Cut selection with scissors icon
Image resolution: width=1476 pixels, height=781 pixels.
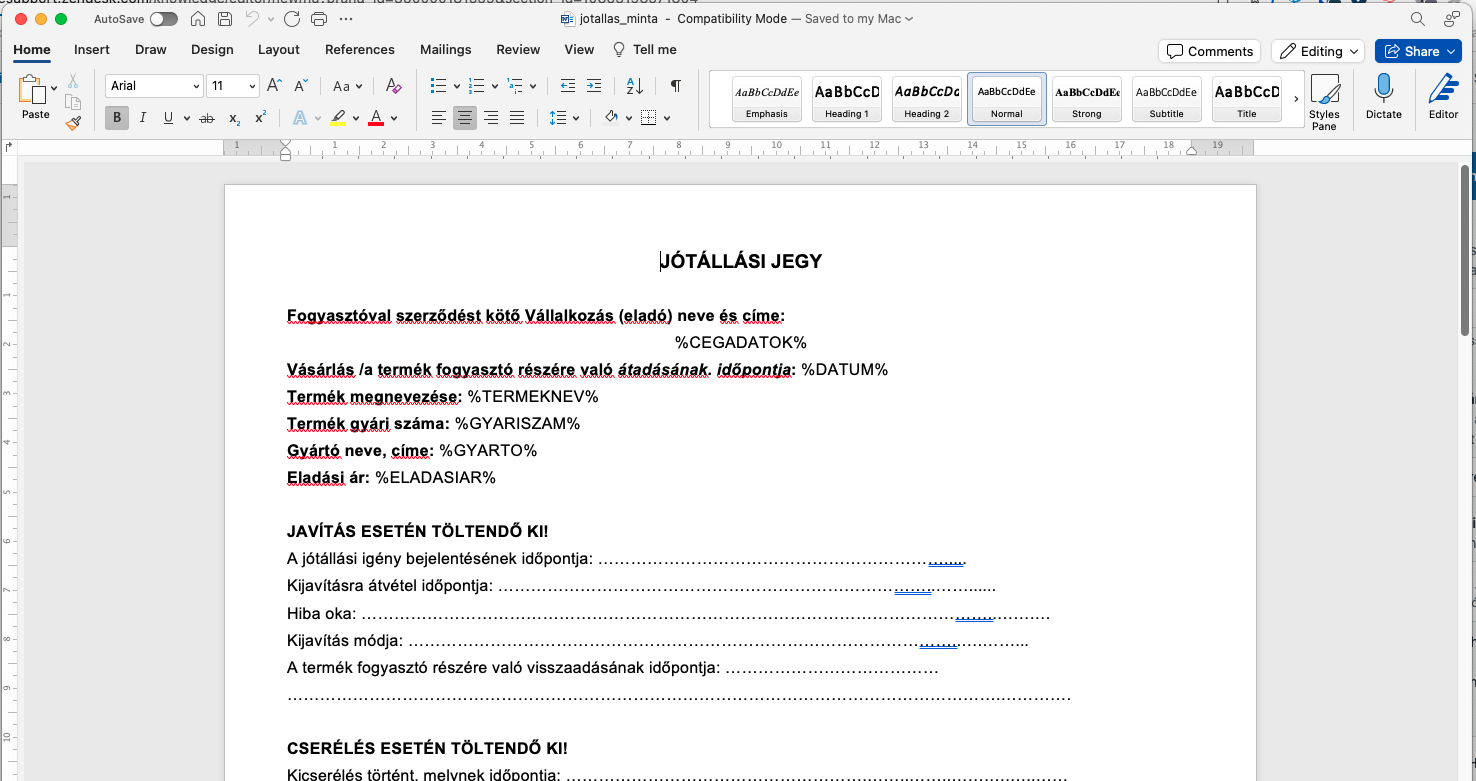[x=73, y=81]
